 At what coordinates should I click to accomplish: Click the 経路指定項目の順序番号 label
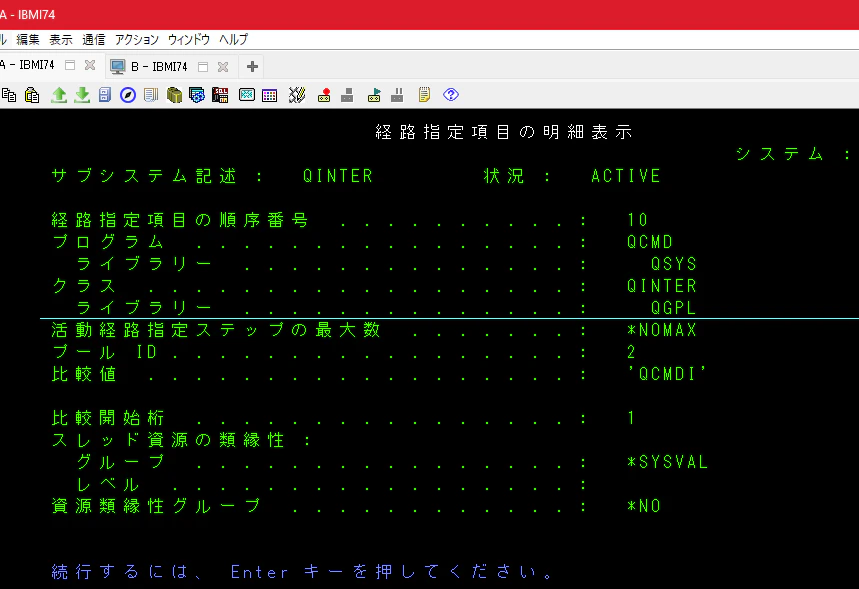point(180,220)
